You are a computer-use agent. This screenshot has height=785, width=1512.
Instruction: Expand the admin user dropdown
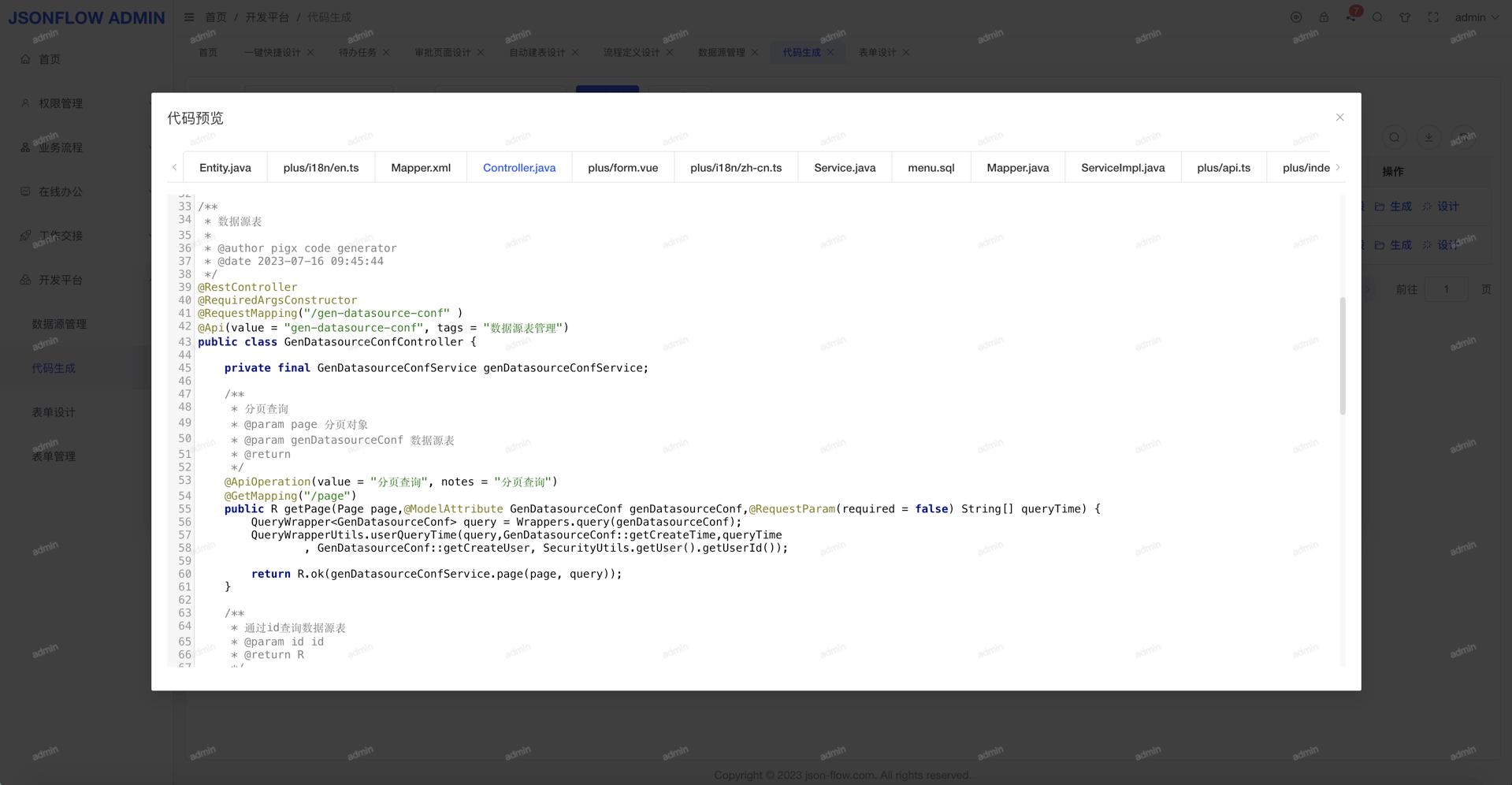coord(1476,17)
